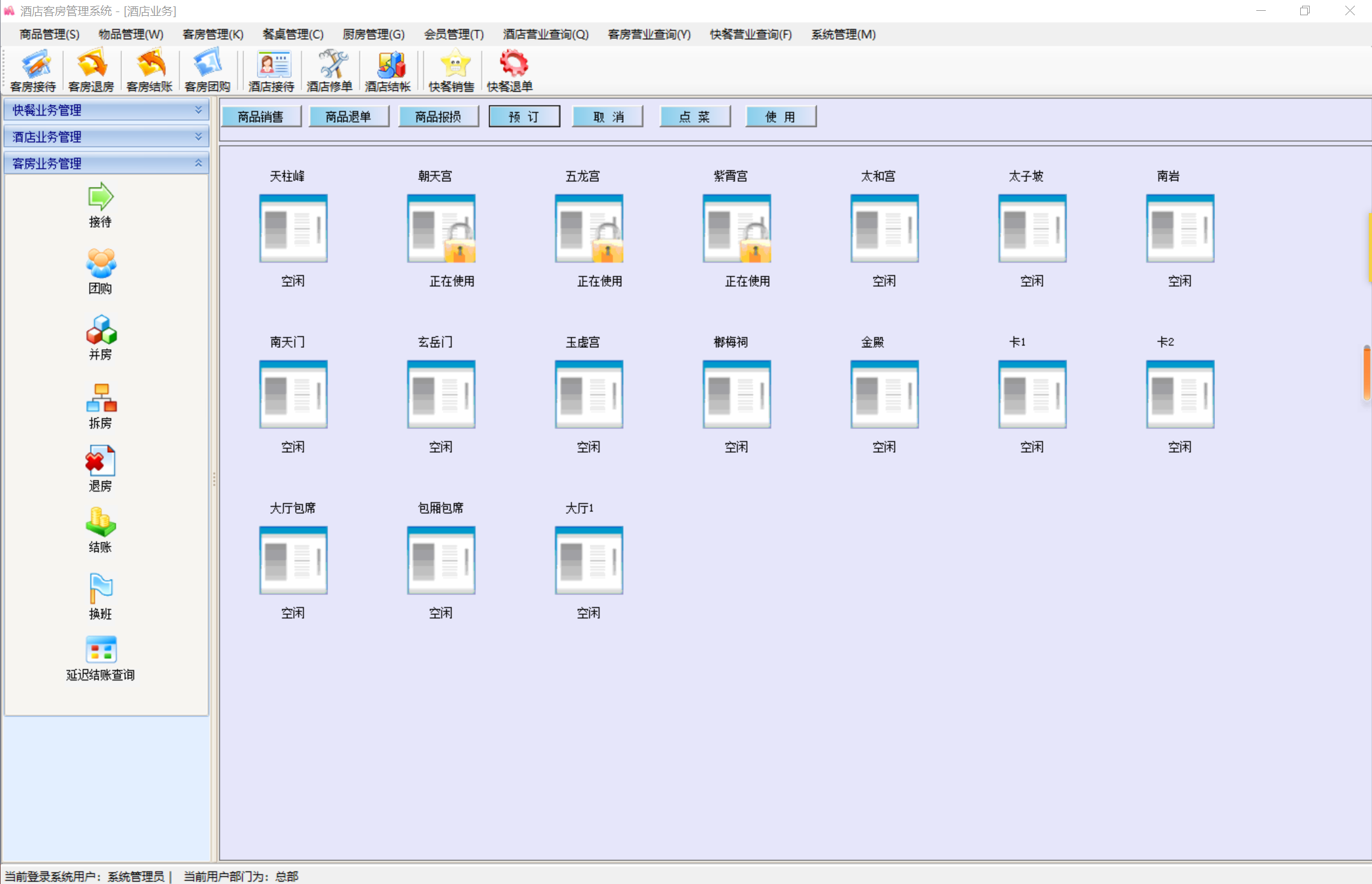Collapse the 客房业务管理 panel

106,163
